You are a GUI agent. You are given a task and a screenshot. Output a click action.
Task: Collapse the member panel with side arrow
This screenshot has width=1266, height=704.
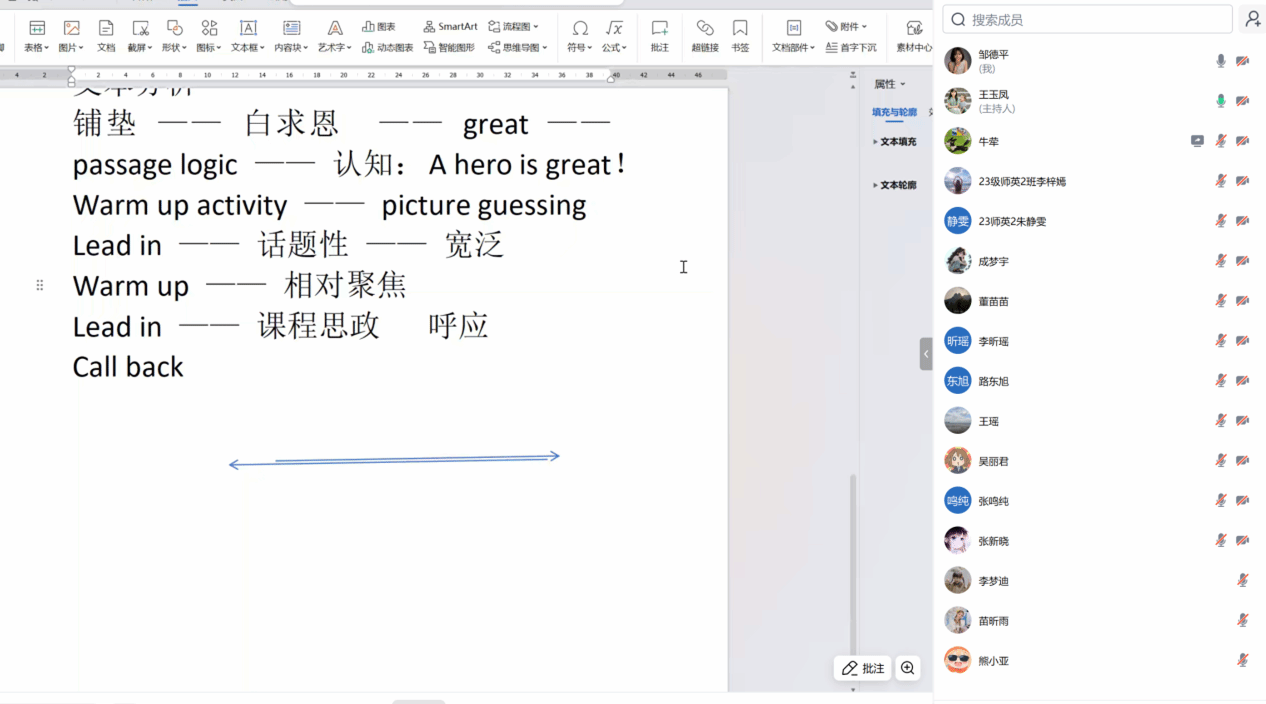click(926, 354)
